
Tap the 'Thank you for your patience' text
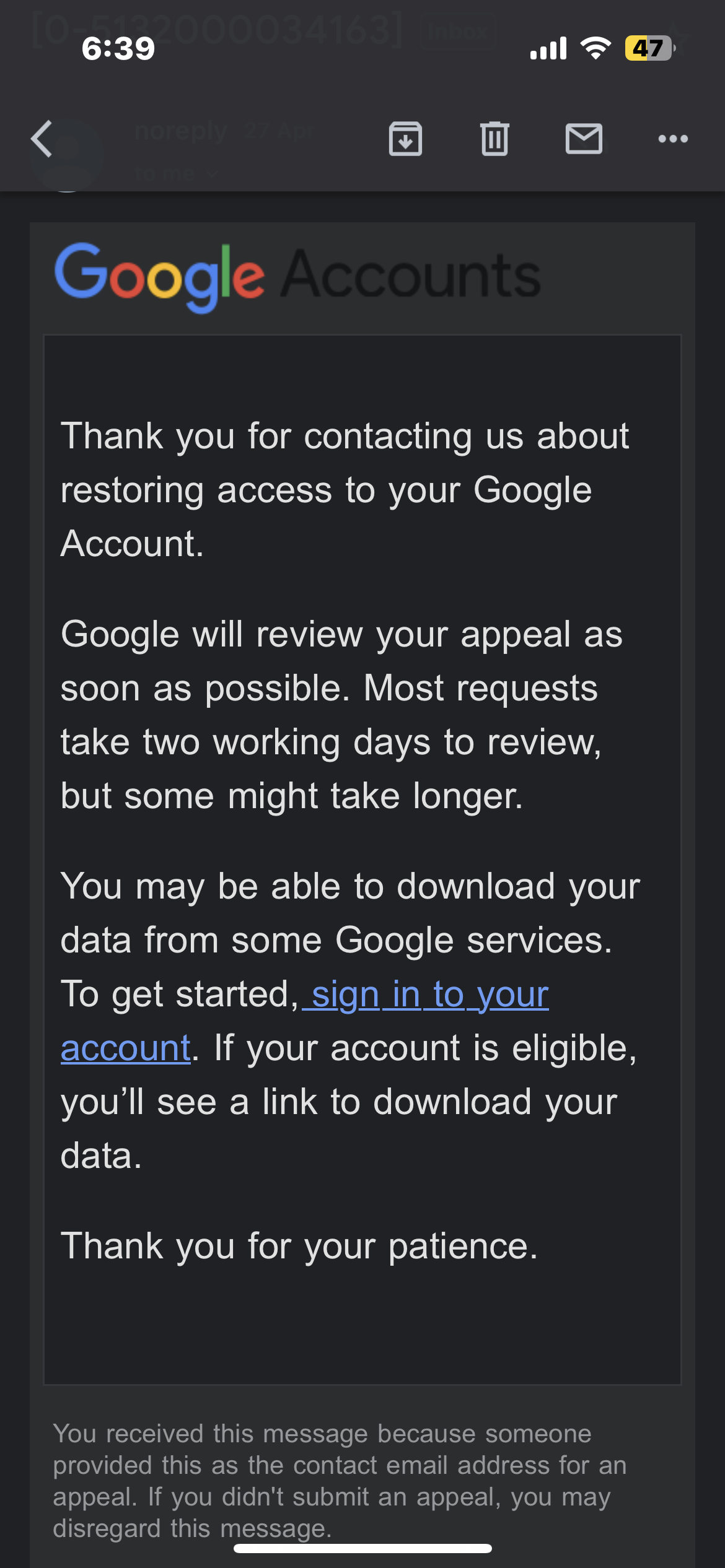(299, 1245)
